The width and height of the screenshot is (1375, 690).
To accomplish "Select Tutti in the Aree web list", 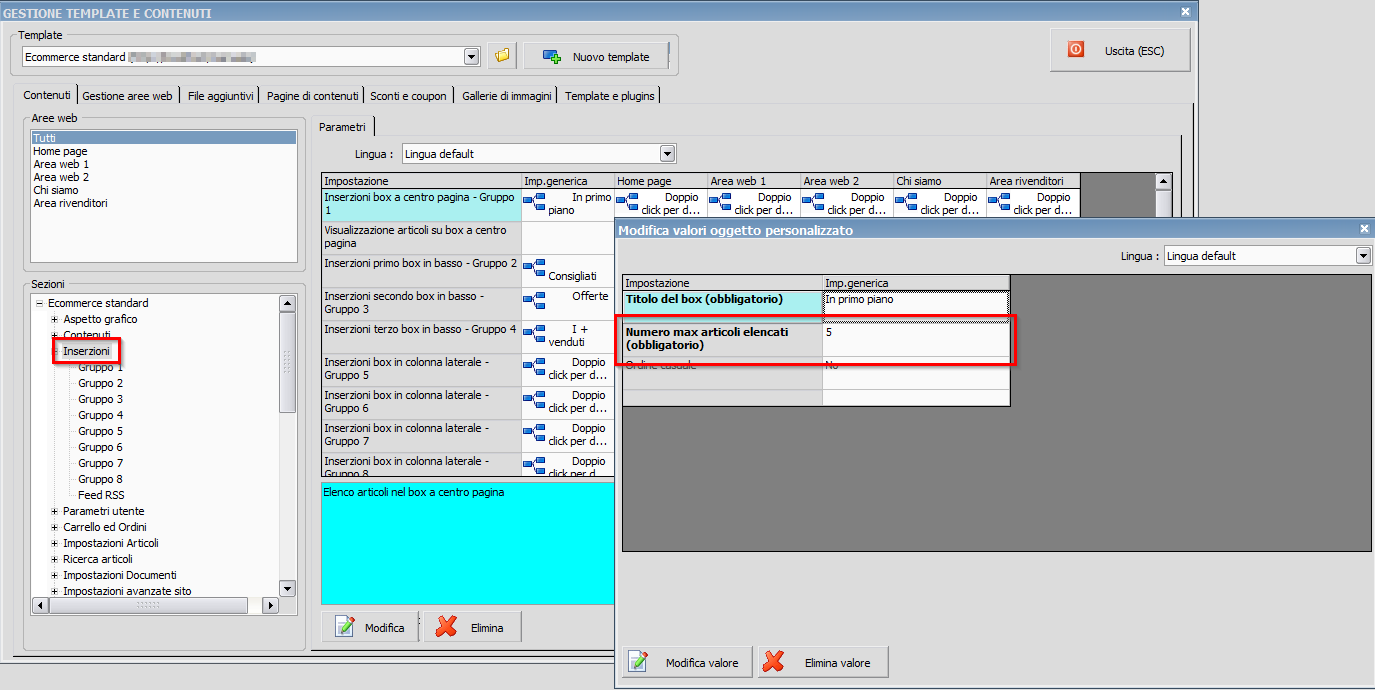I will [x=164, y=138].
